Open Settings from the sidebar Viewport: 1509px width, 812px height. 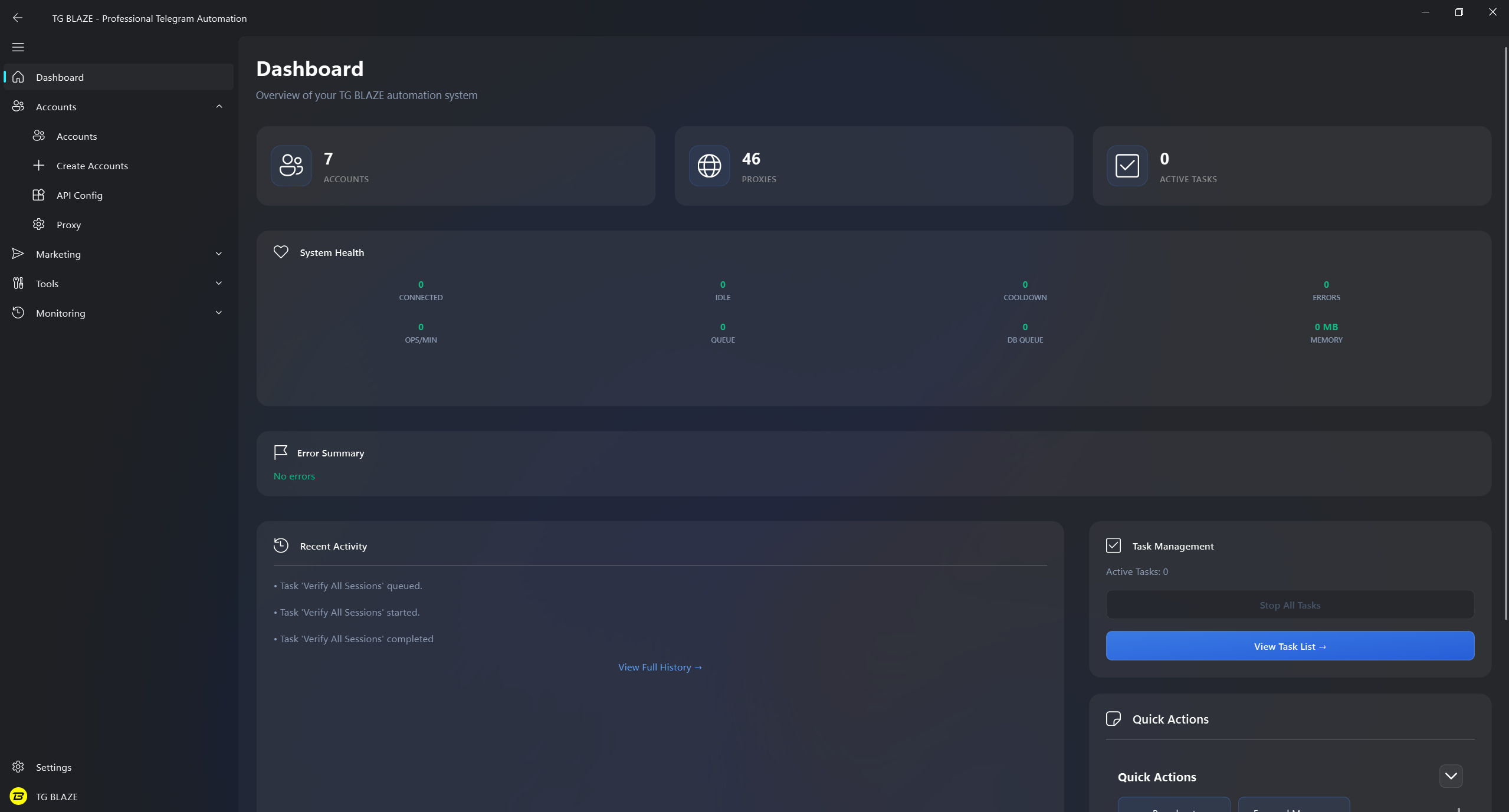coord(119,767)
